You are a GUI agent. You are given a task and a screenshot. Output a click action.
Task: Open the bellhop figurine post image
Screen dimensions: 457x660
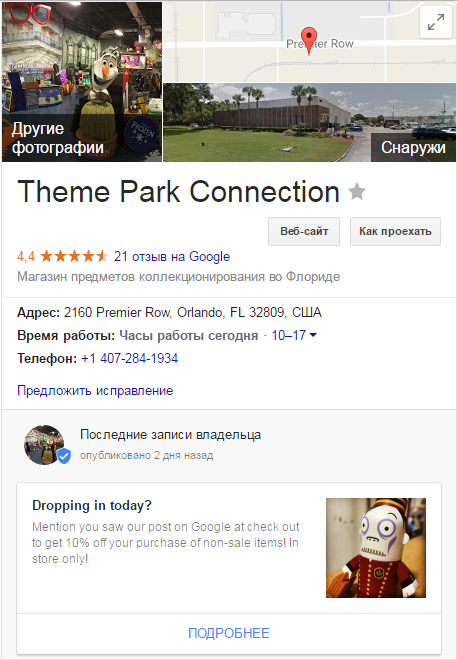376,548
